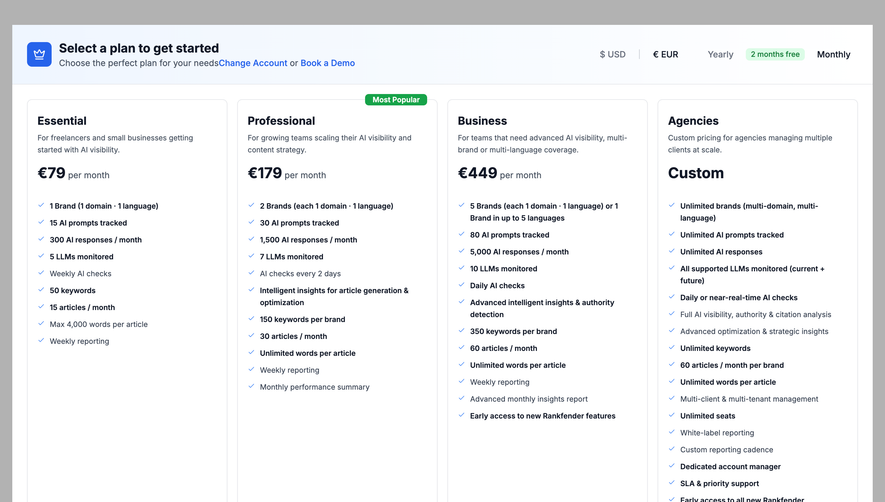Click the blue crown icon in the header
The width and height of the screenshot is (885, 502).
[x=39, y=54]
